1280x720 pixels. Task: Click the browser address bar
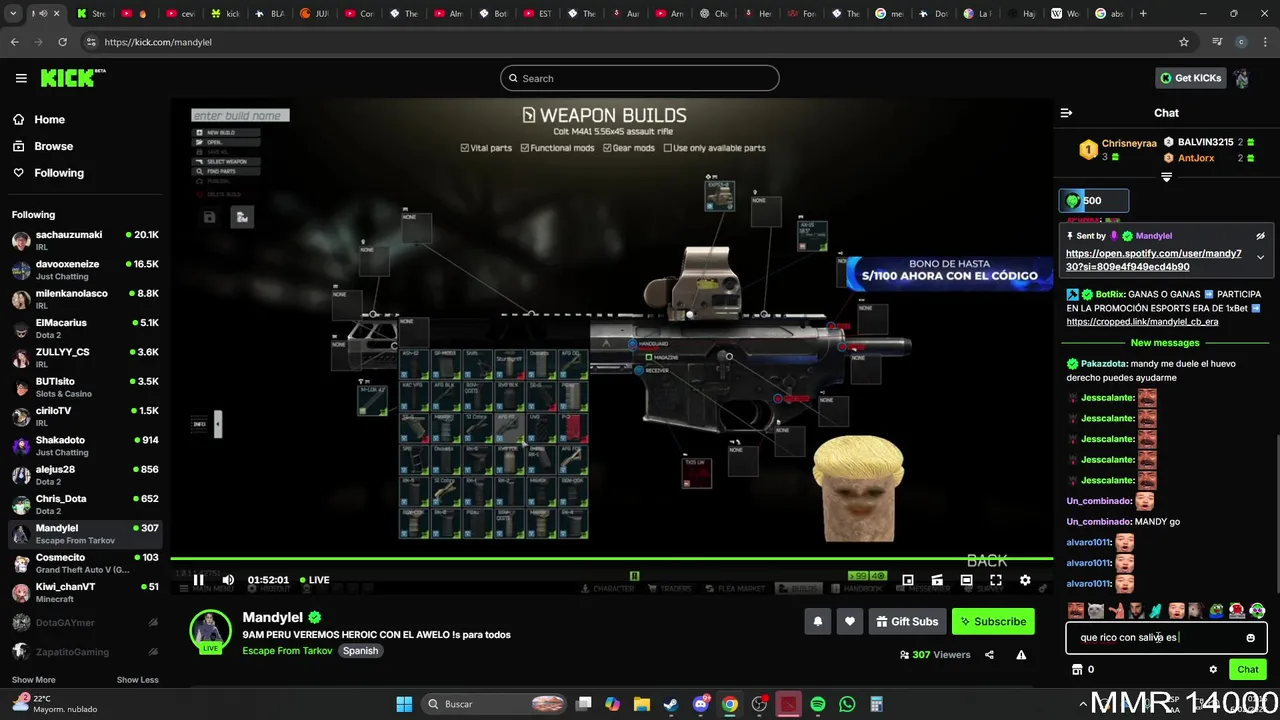pyautogui.click(x=630, y=42)
